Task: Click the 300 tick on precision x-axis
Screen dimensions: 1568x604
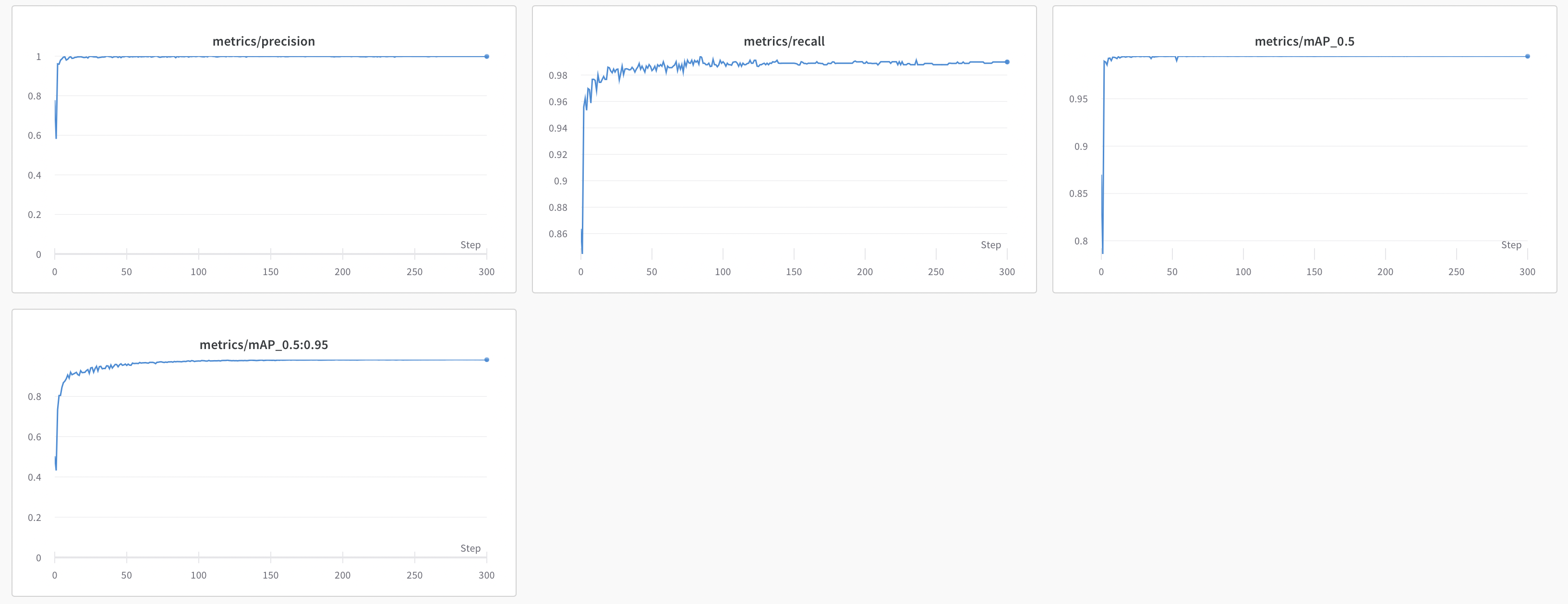Action: coord(486,273)
